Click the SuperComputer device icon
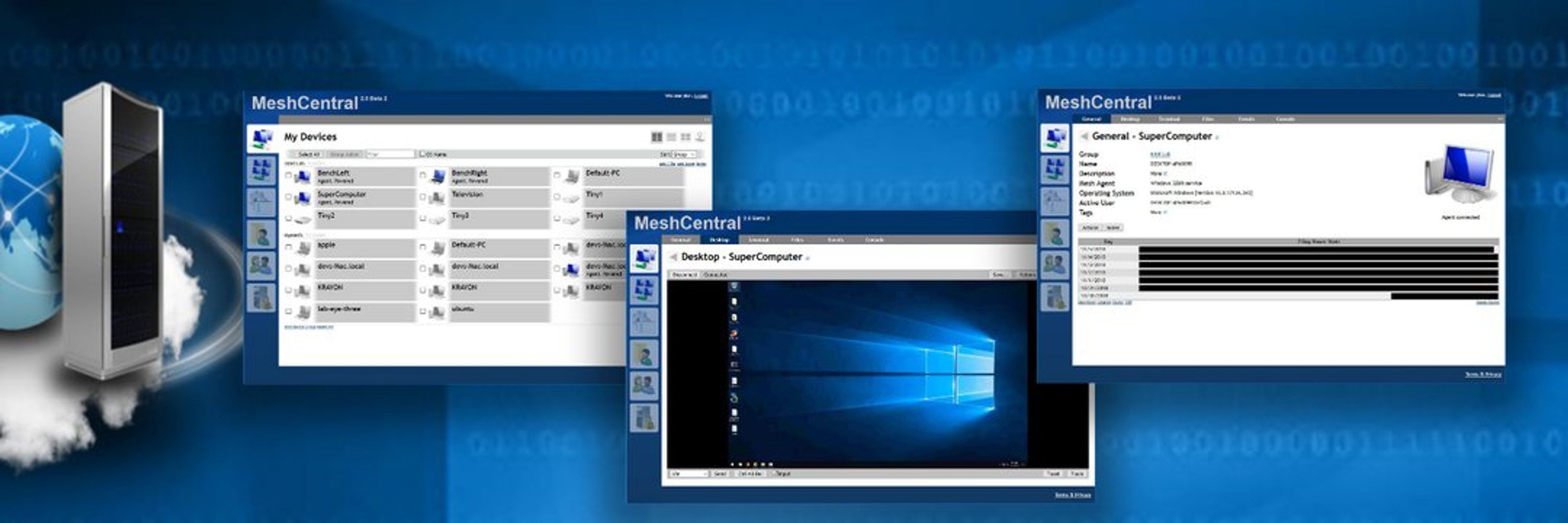This screenshot has height=523, width=1568. pos(303,198)
